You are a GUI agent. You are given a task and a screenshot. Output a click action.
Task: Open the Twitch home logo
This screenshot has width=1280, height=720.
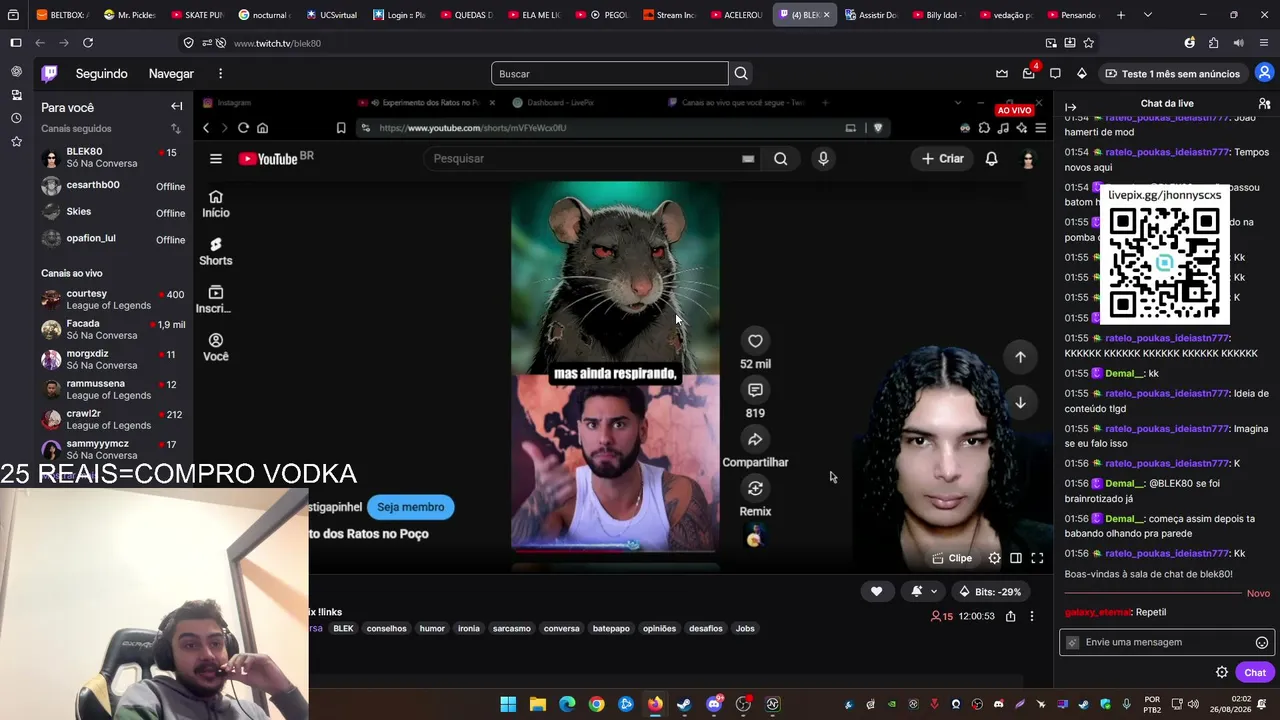pos(49,73)
